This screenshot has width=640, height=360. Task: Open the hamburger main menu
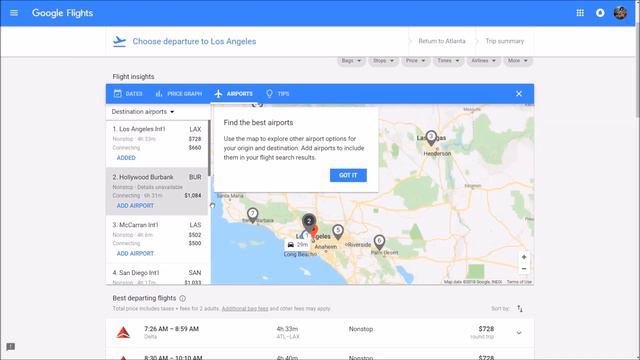[x=14, y=13]
